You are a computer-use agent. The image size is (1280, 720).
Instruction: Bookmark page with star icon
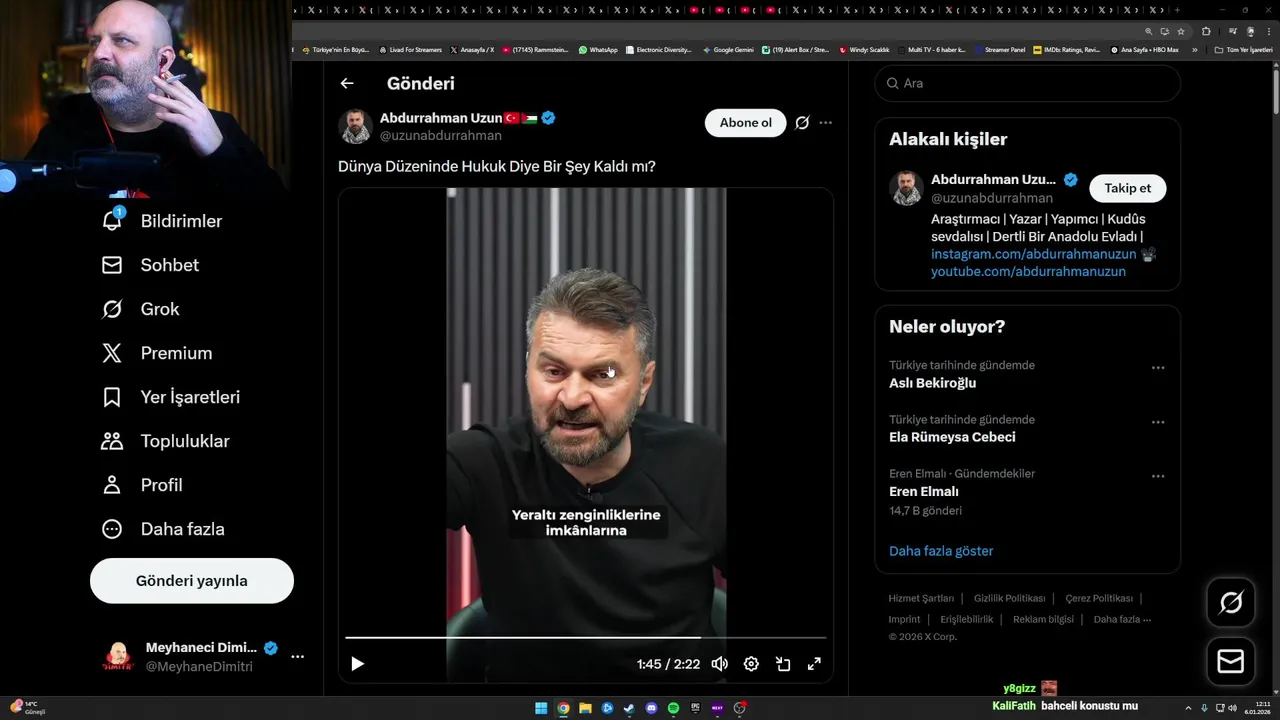coord(1181,31)
